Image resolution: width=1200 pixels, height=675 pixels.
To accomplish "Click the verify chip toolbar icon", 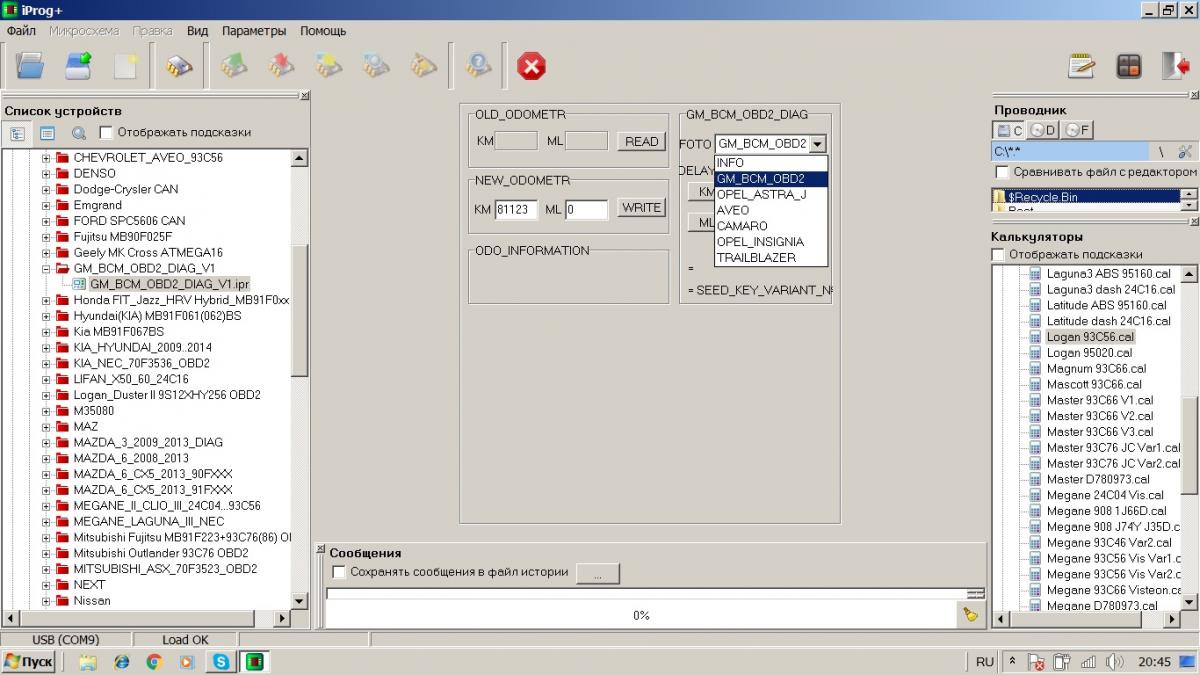I will tap(329, 66).
